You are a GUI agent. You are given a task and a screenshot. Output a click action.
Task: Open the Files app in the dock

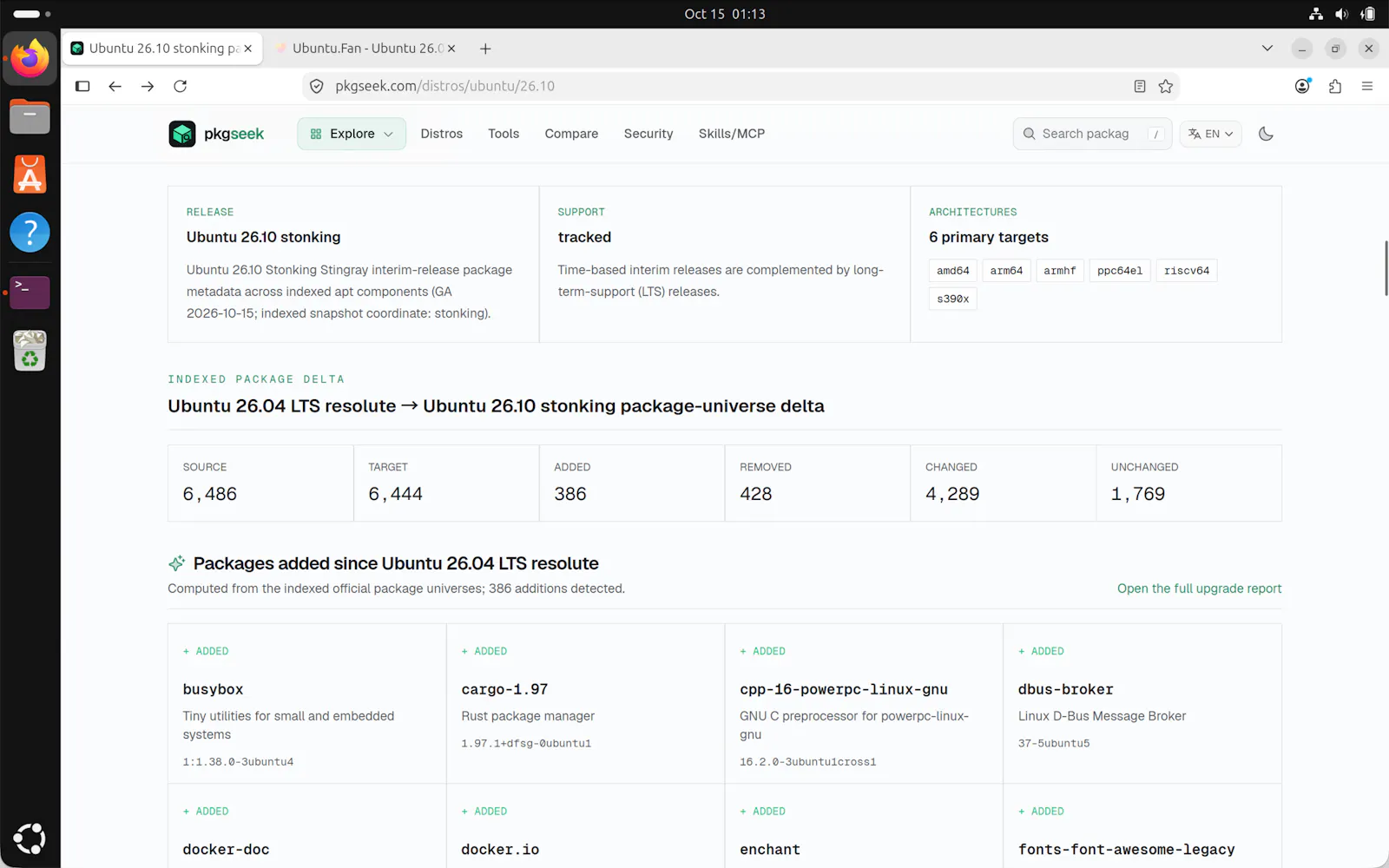pos(30,116)
